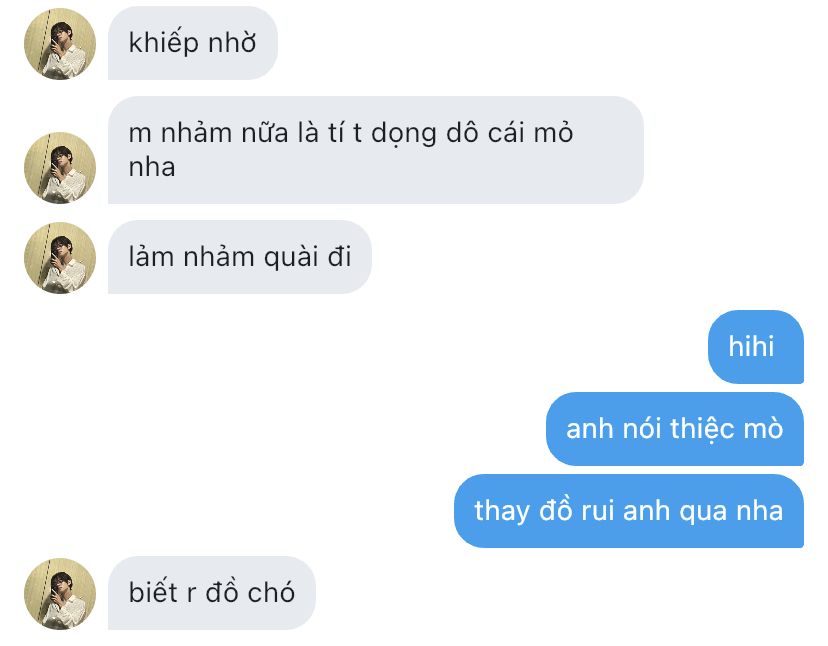Image resolution: width=828 pixels, height=646 pixels.
Task: Click the word "chó" in the bottom message
Action: pyautogui.click(x=271, y=592)
